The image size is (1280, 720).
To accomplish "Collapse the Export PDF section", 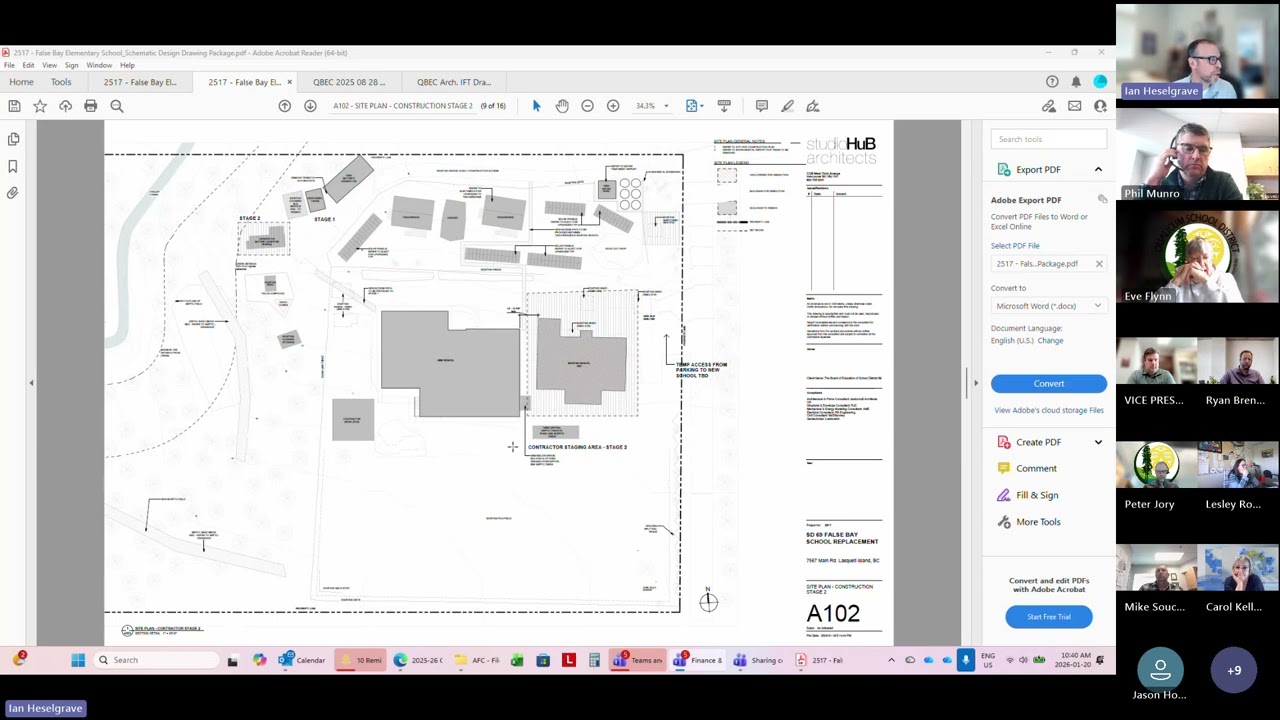I will [x=1098, y=170].
